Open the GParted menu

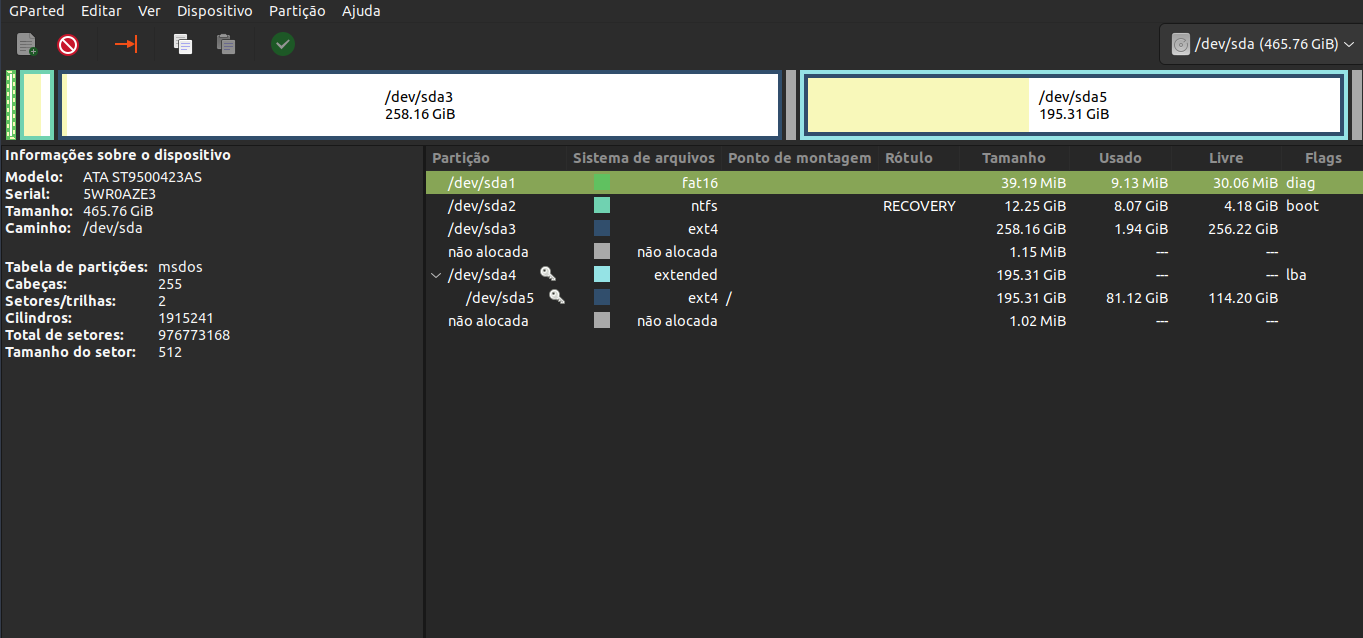click(37, 11)
